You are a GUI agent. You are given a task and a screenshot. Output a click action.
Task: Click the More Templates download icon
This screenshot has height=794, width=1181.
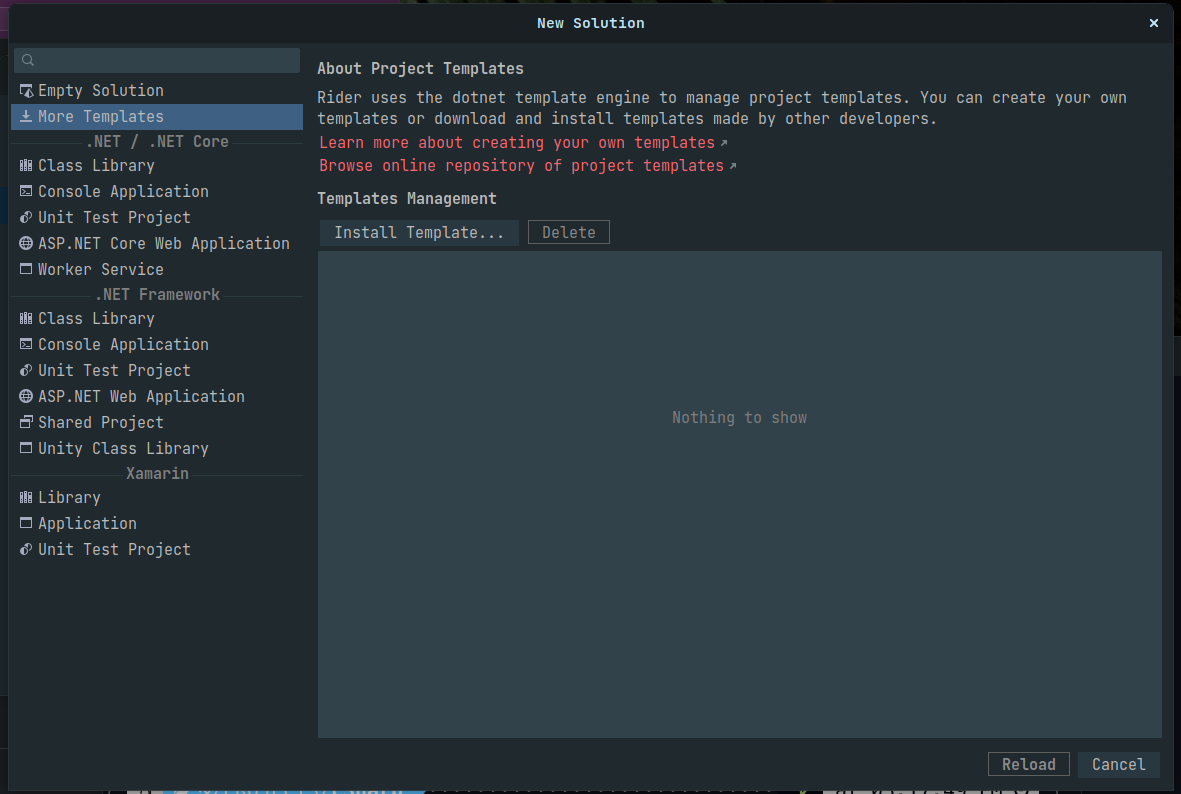tap(26, 116)
